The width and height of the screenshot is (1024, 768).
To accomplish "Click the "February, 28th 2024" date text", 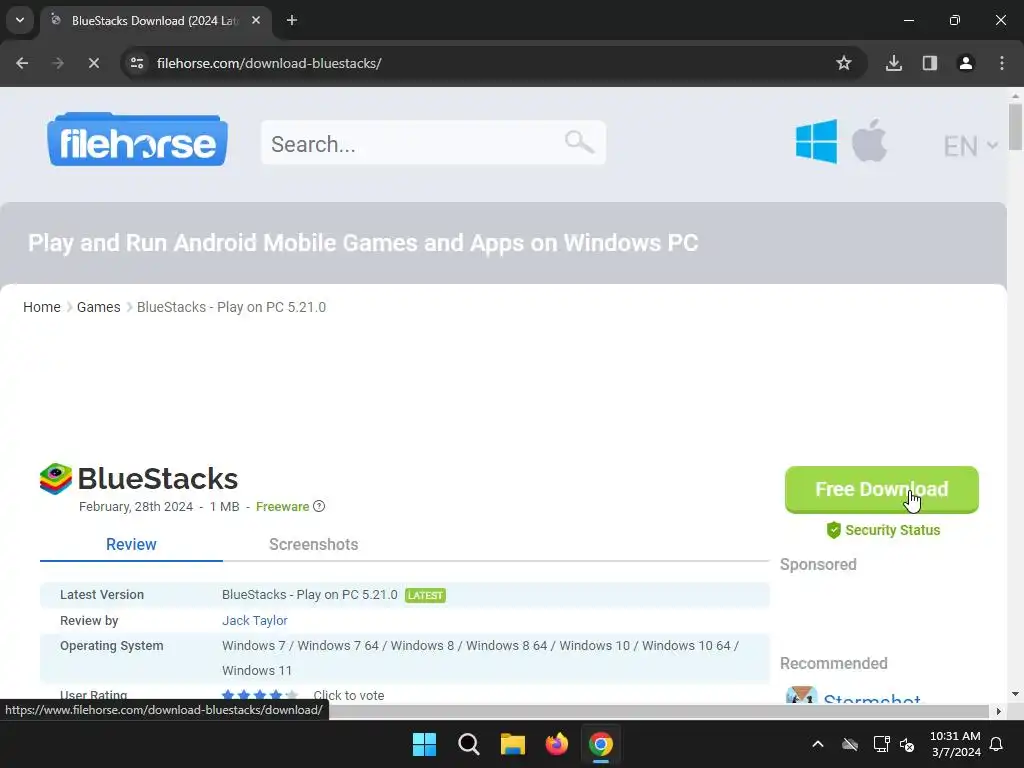I will pyautogui.click(x=136, y=507).
